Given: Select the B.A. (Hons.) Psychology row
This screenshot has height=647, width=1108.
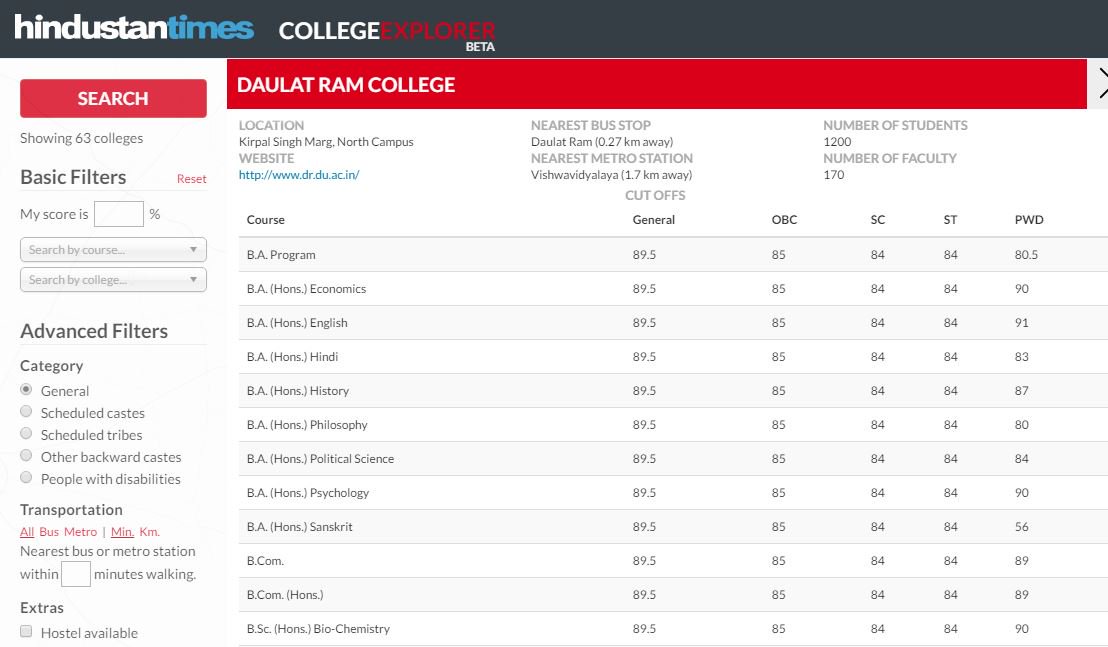Looking at the screenshot, I should 673,492.
